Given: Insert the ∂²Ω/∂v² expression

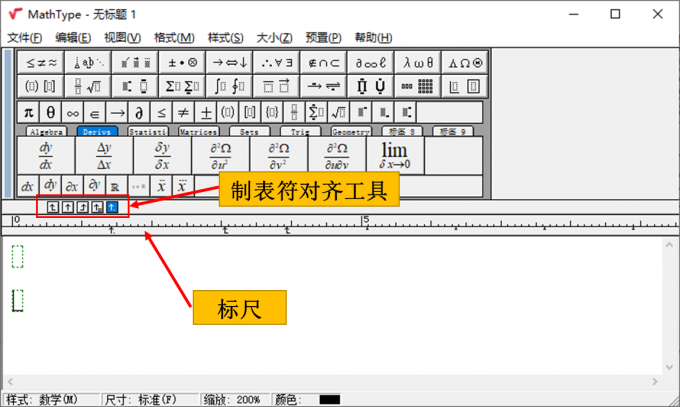Looking at the screenshot, I should coord(278,155).
